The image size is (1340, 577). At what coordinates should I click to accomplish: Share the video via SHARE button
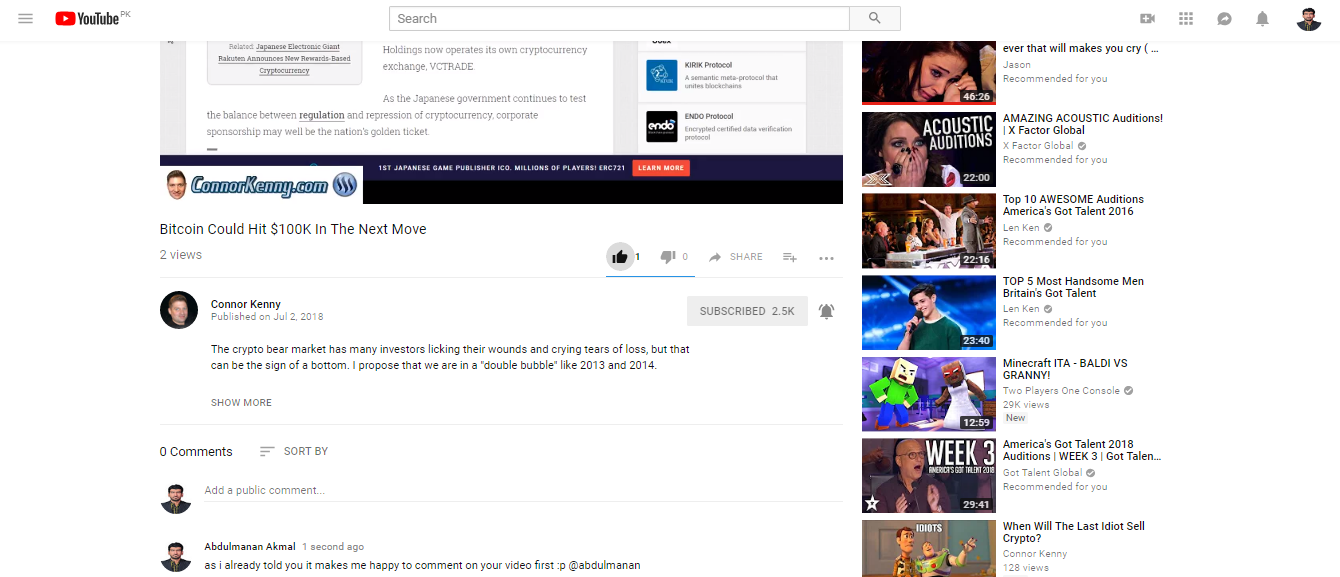736,257
